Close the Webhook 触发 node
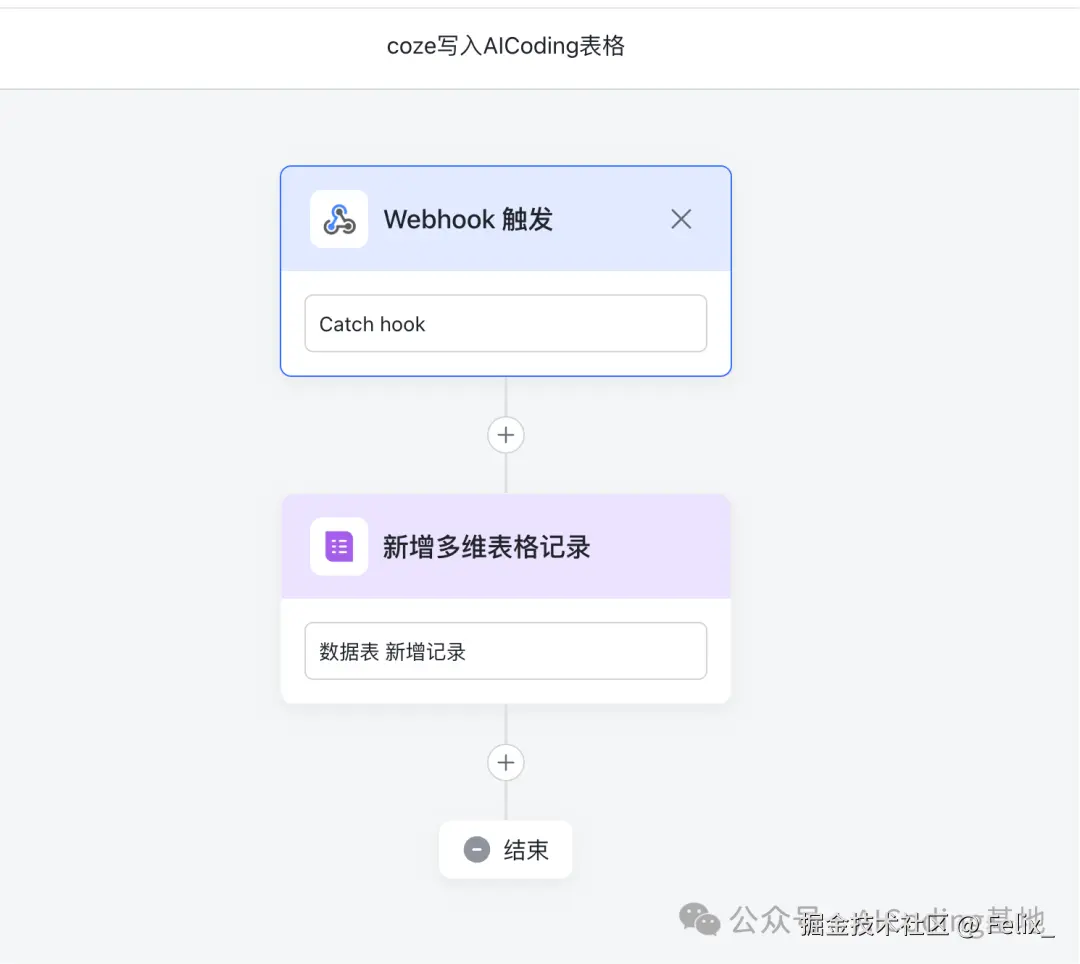The height and width of the screenshot is (964, 1080). (681, 219)
